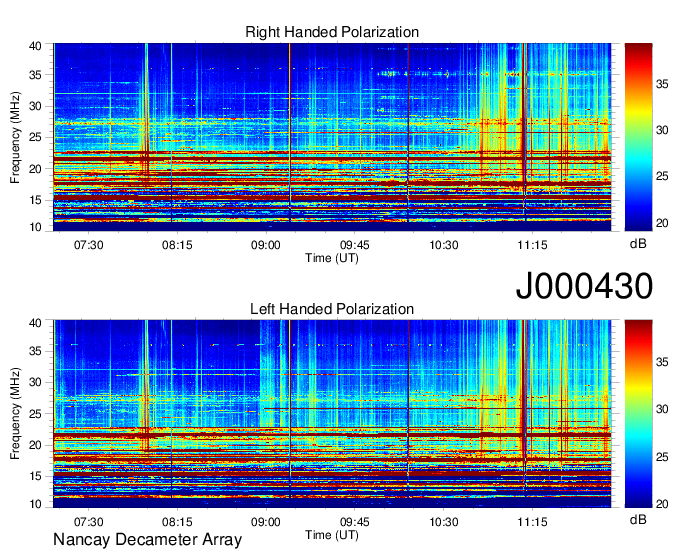This screenshot has height=552, width=680.
Task: Click the 25 dB label on lower colorbar
Action: click(662, 456)
